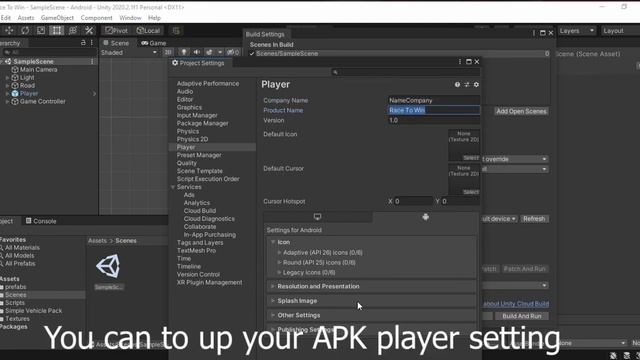Switch to the Game tab
The height and width of the screenshot is (360, 640).
click(x=154, y=43)
